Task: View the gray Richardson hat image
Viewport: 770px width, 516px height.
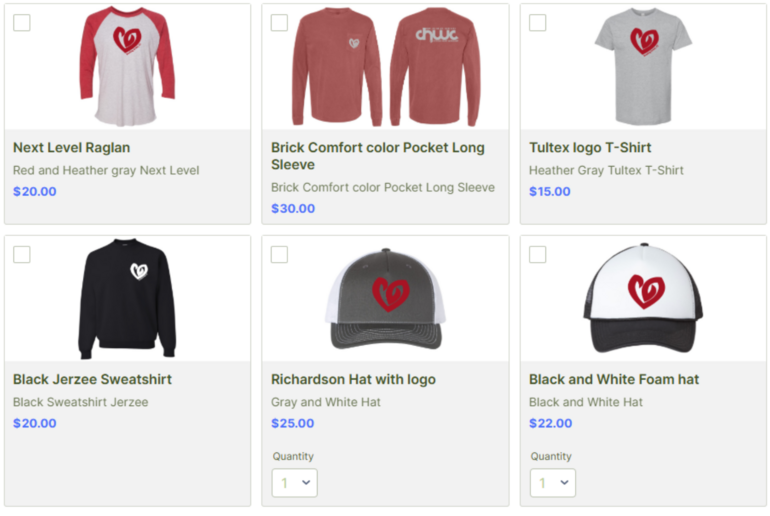Action: (385, 298)
